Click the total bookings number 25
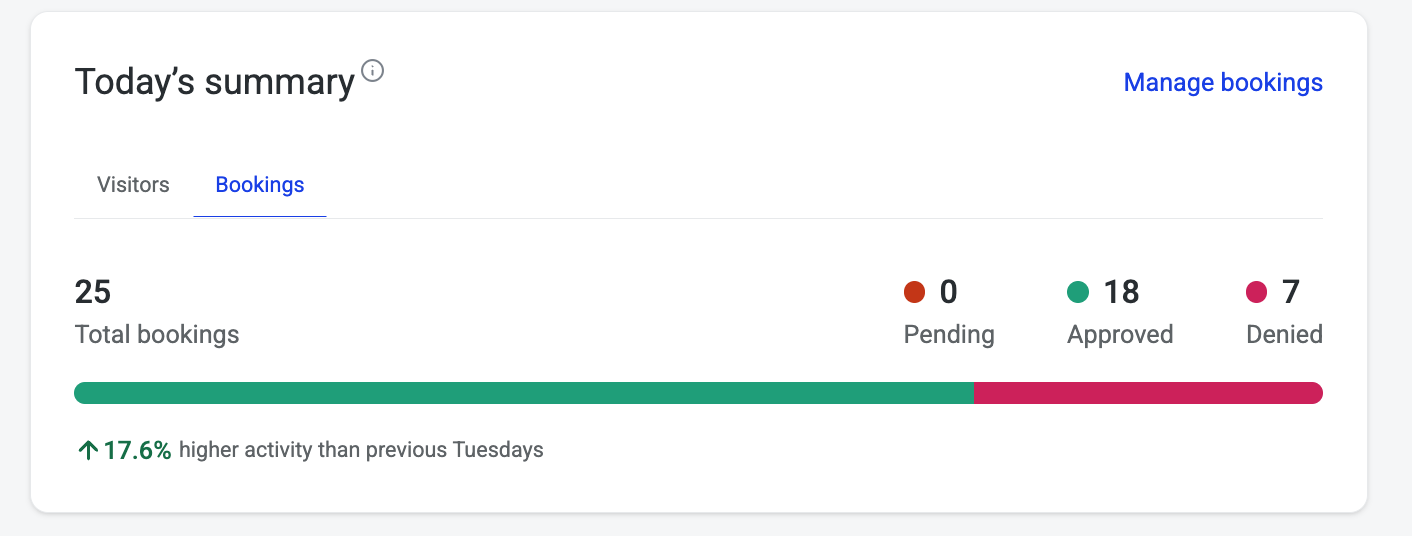Image resolution: width=1412 pixels, height=536 pixels. coord(93,292)
